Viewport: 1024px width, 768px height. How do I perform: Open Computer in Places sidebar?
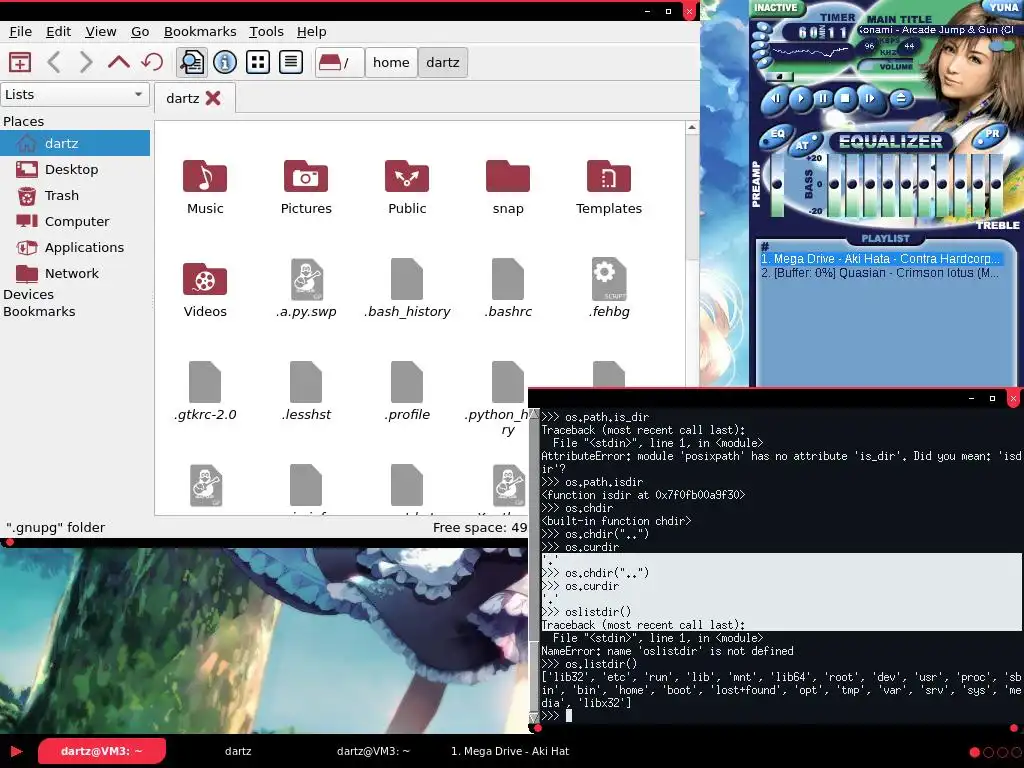coord(74,221)
